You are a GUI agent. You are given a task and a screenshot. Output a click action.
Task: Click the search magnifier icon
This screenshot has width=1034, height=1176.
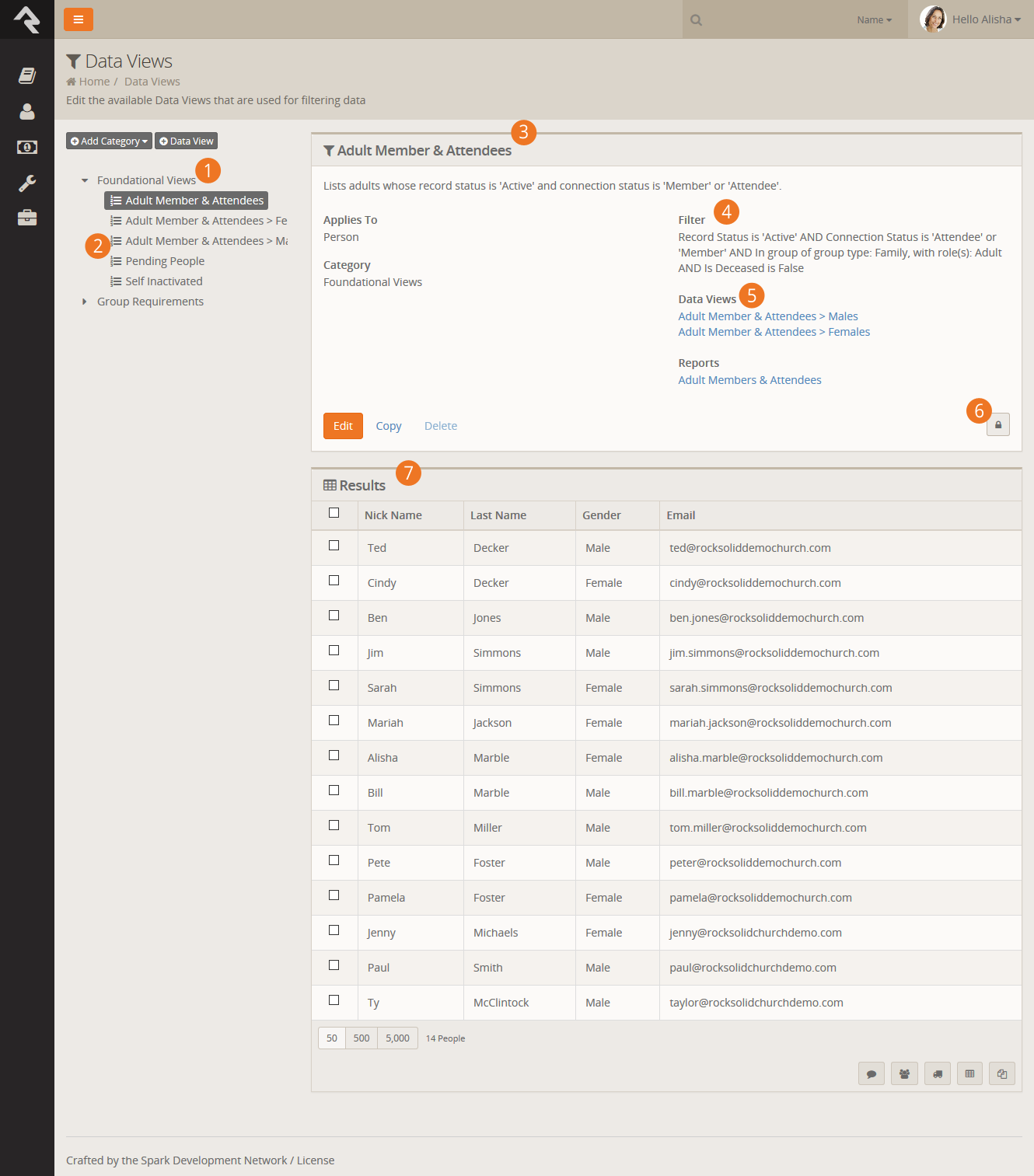(x=697, y=20)
